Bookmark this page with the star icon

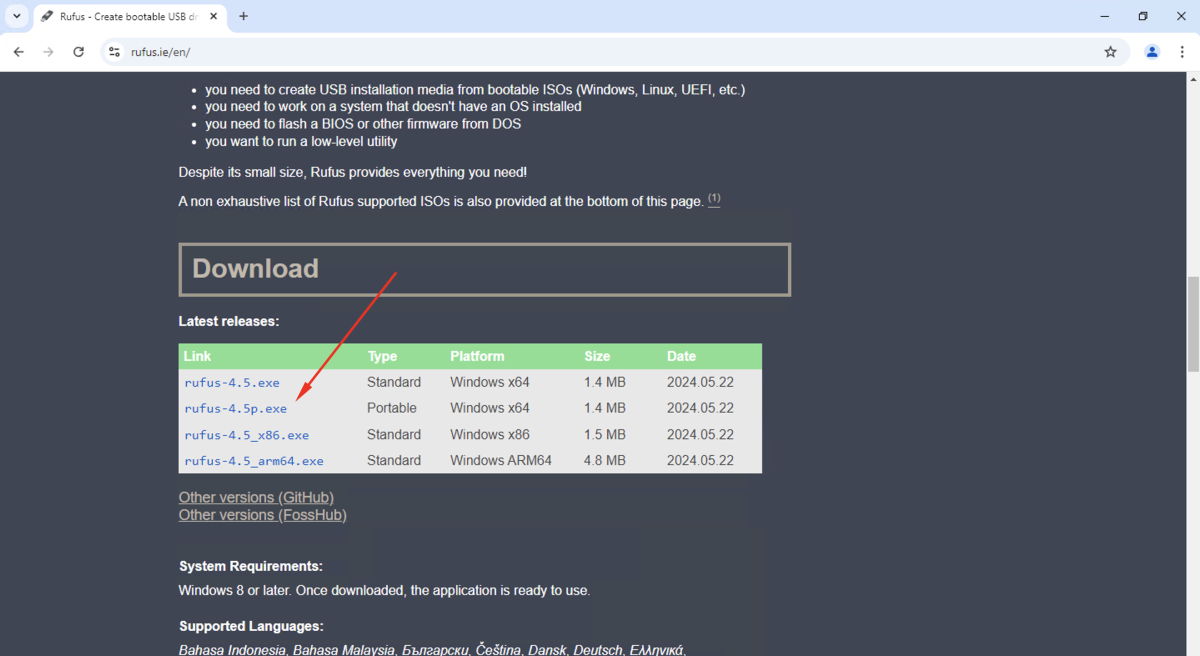[x=1110, y=52]
